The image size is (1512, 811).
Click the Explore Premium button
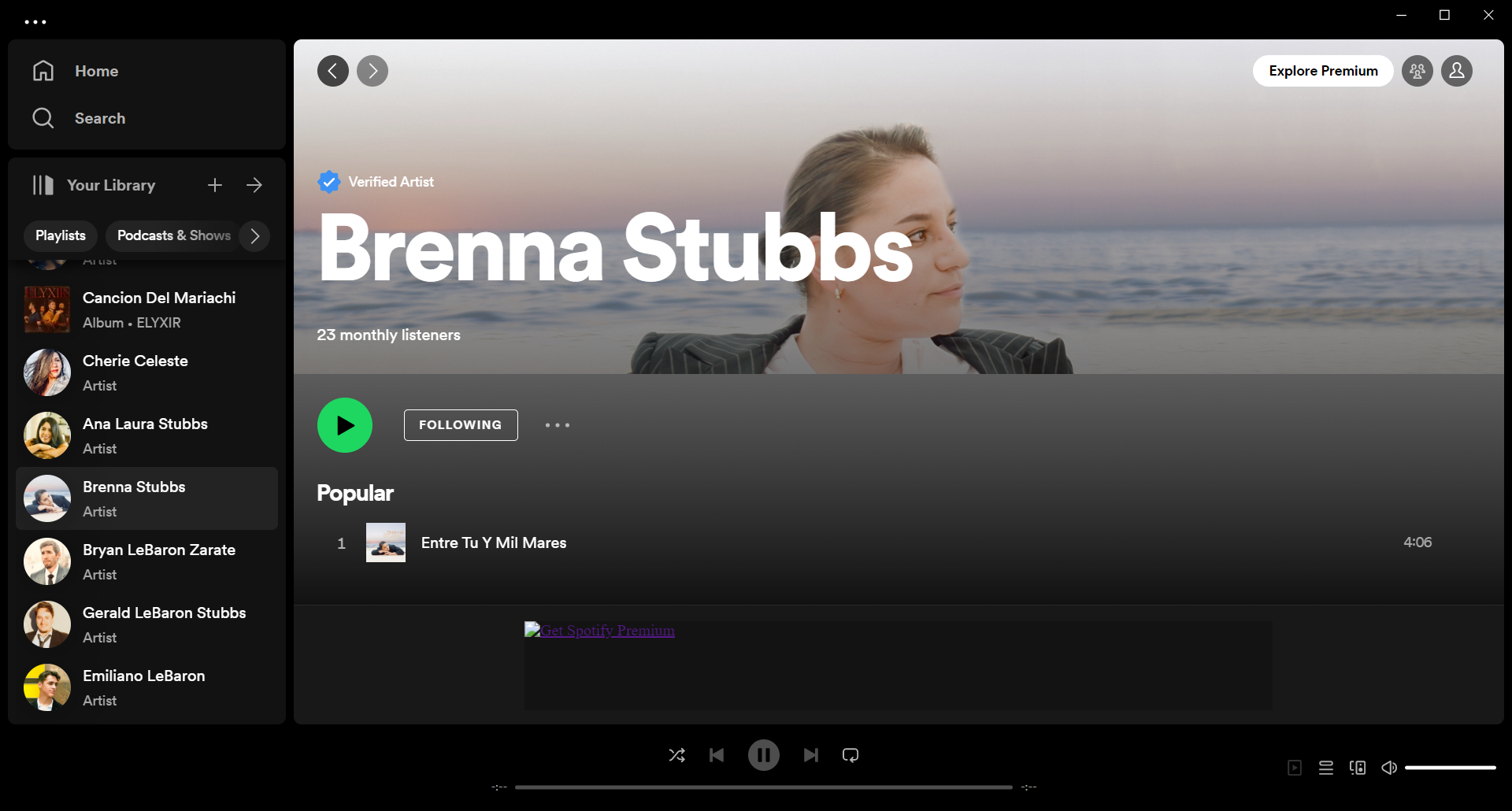pos(1323,71)
